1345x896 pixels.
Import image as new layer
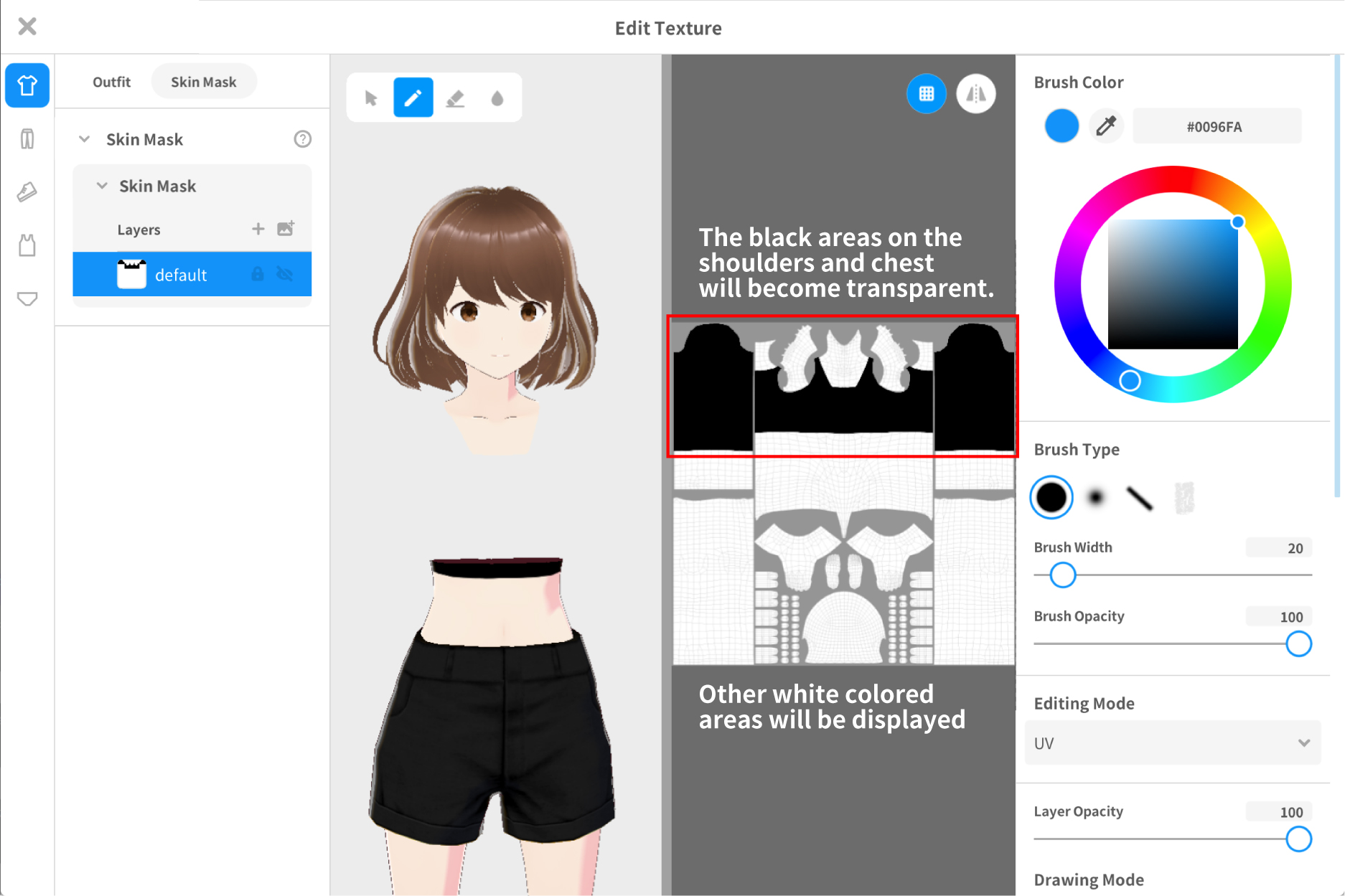tap(286, 229)
